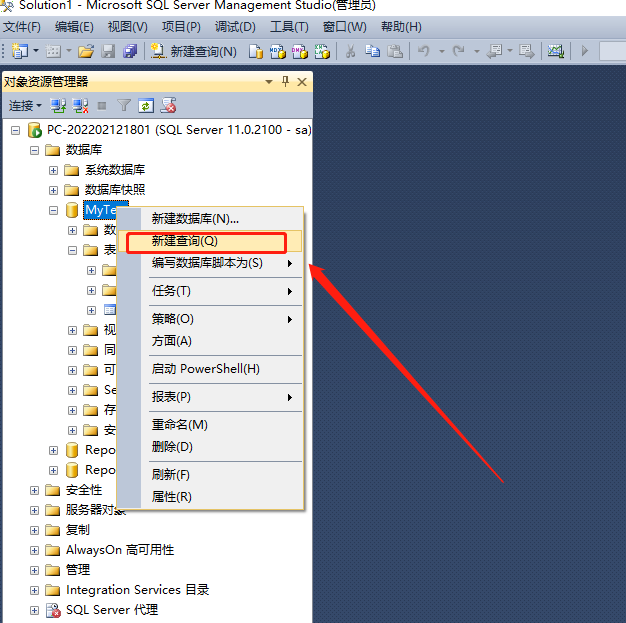Click the XMLA query icon
The height and width of the screenshot is (623, 626).
pos(322,51)
